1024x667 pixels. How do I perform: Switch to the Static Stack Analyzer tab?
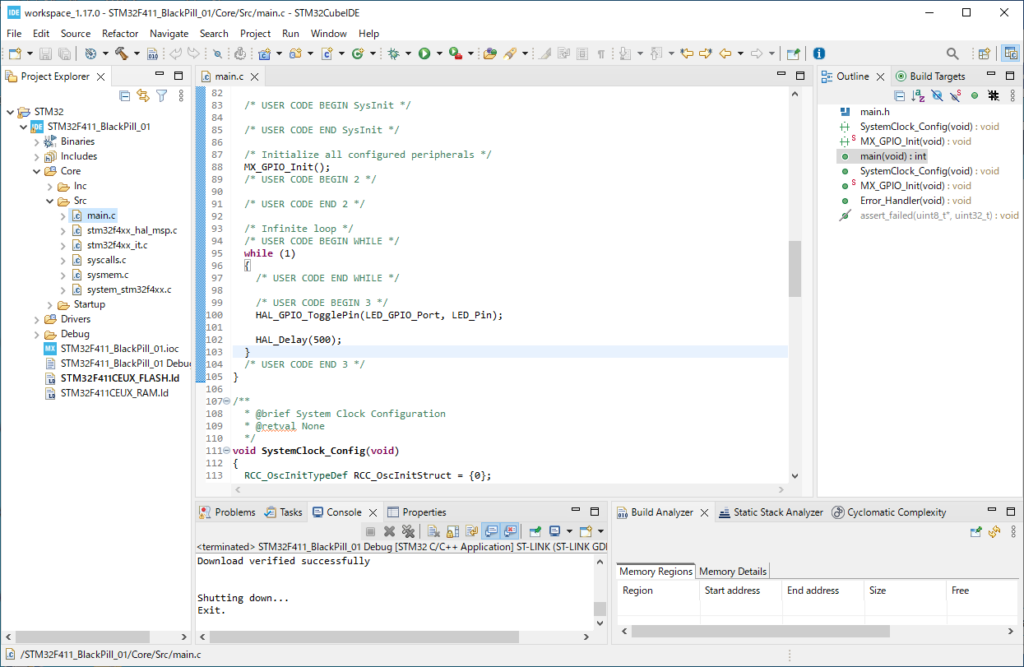point(771,512)
